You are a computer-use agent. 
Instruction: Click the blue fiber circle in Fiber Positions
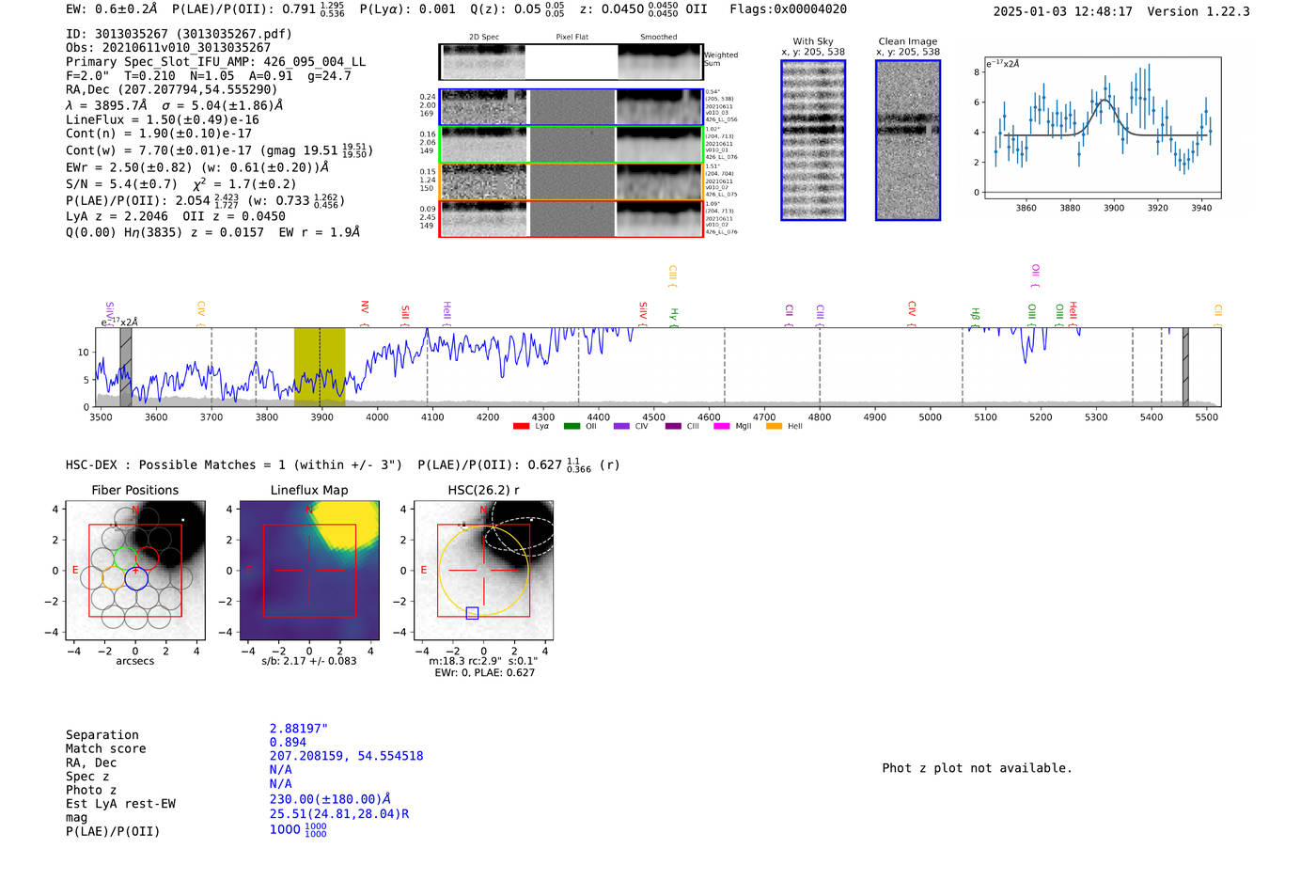click(x=136, y=579)
